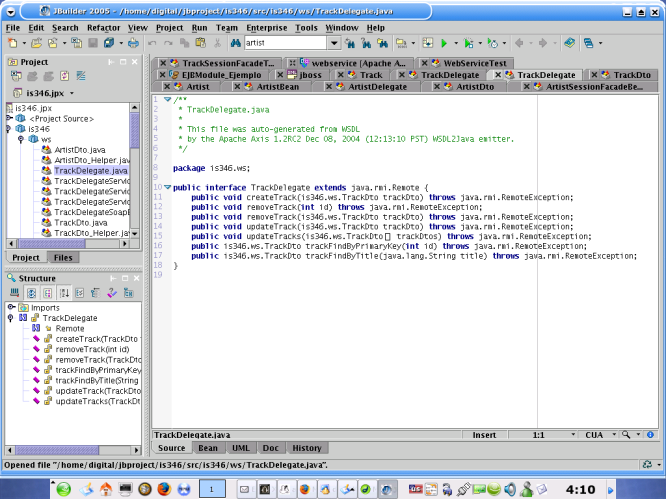
Task: Open the Files tab in project pane
Action: pyautogui.click(x=63, y=257)
